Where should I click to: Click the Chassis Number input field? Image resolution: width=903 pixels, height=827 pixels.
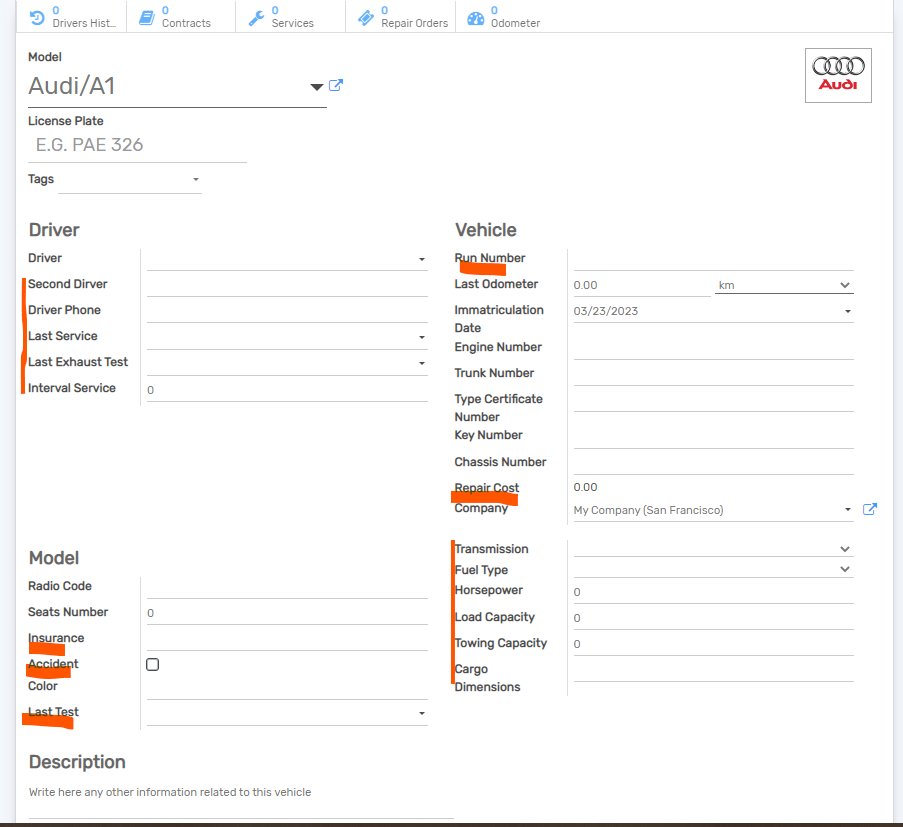point(712,462)
